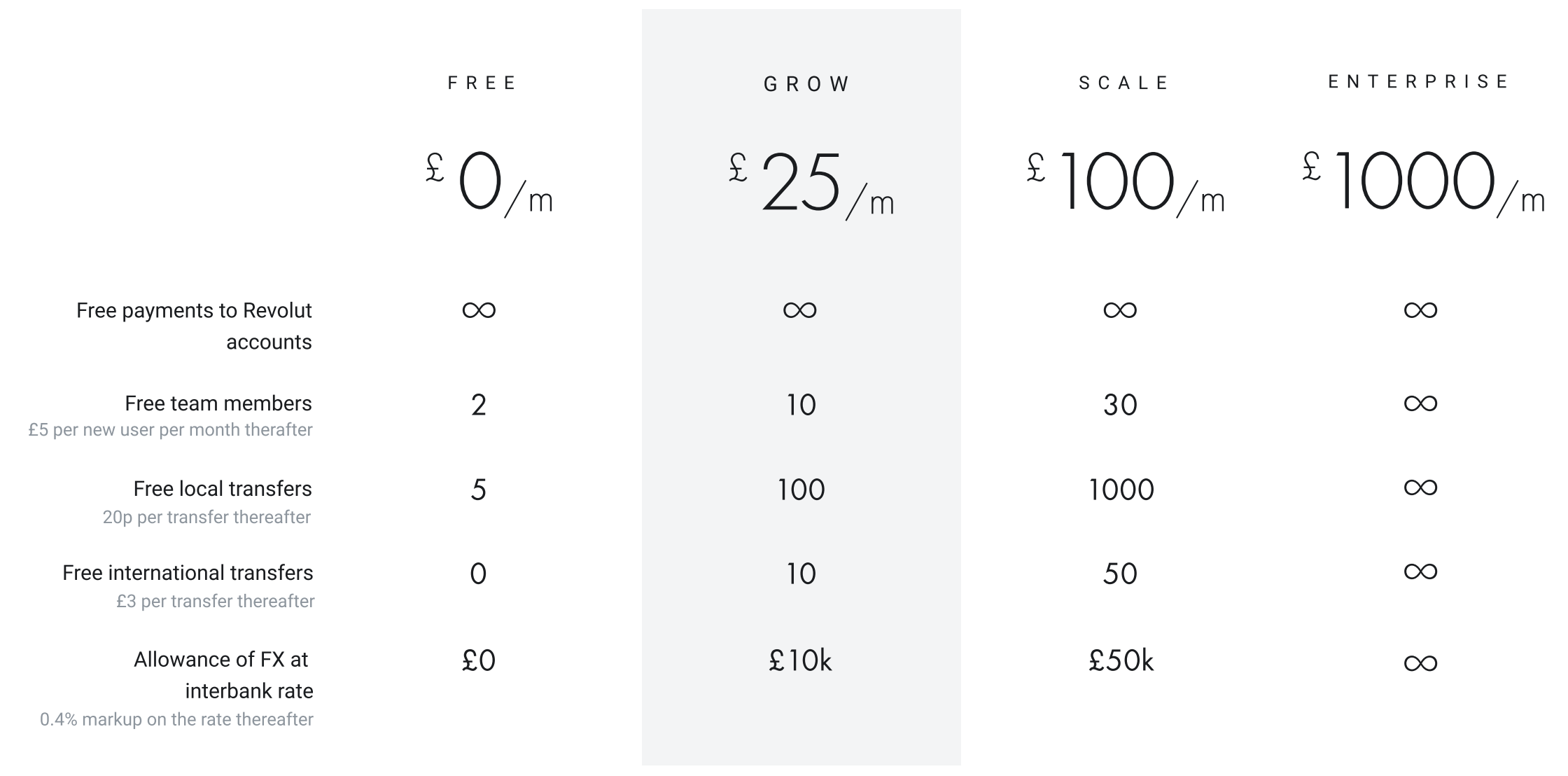Click the 1000 free local transfers in Scale
This screenshot has width=1568, height=776.
pos(1121,490)
